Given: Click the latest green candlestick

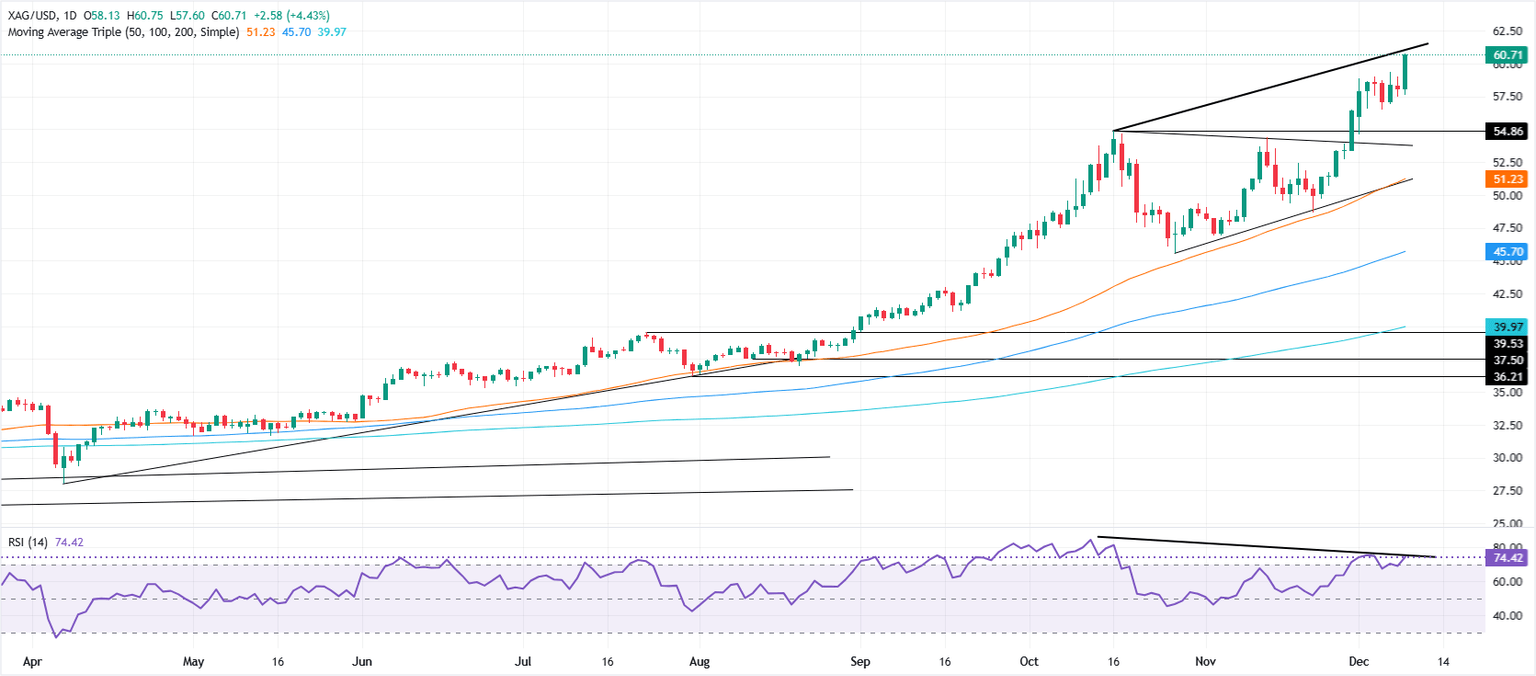Looking at the screenshot, I should (x=1405, y=73).
